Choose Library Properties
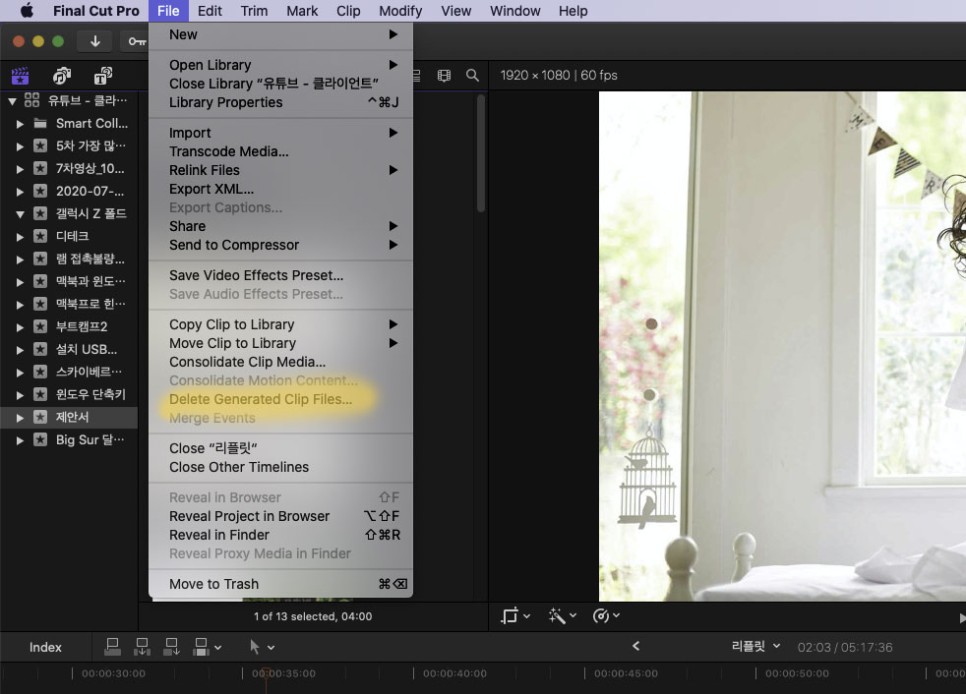 click(280, 102)
